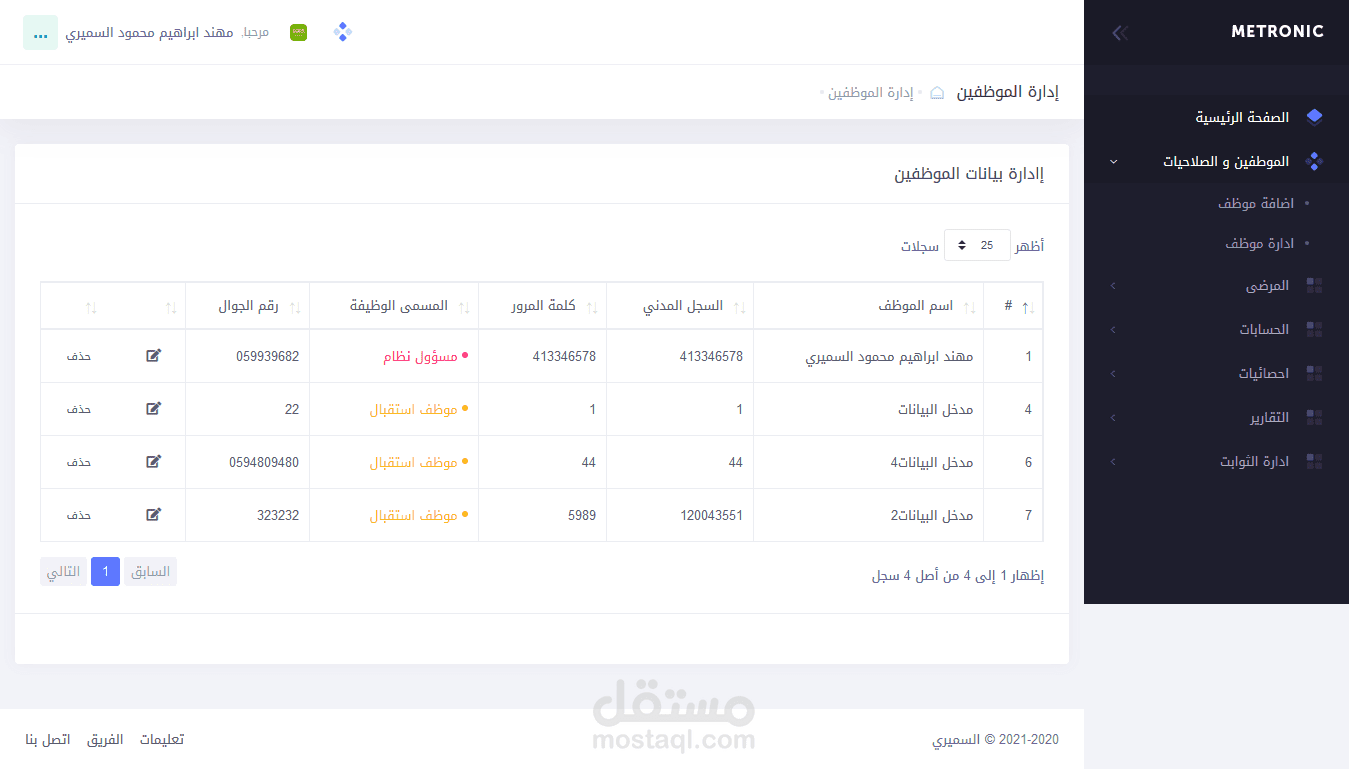The width and height of the screenshot is (1349, 769).
Task: Click إدارة الموظفين breadcrumb link
Action: pos(871,93)
